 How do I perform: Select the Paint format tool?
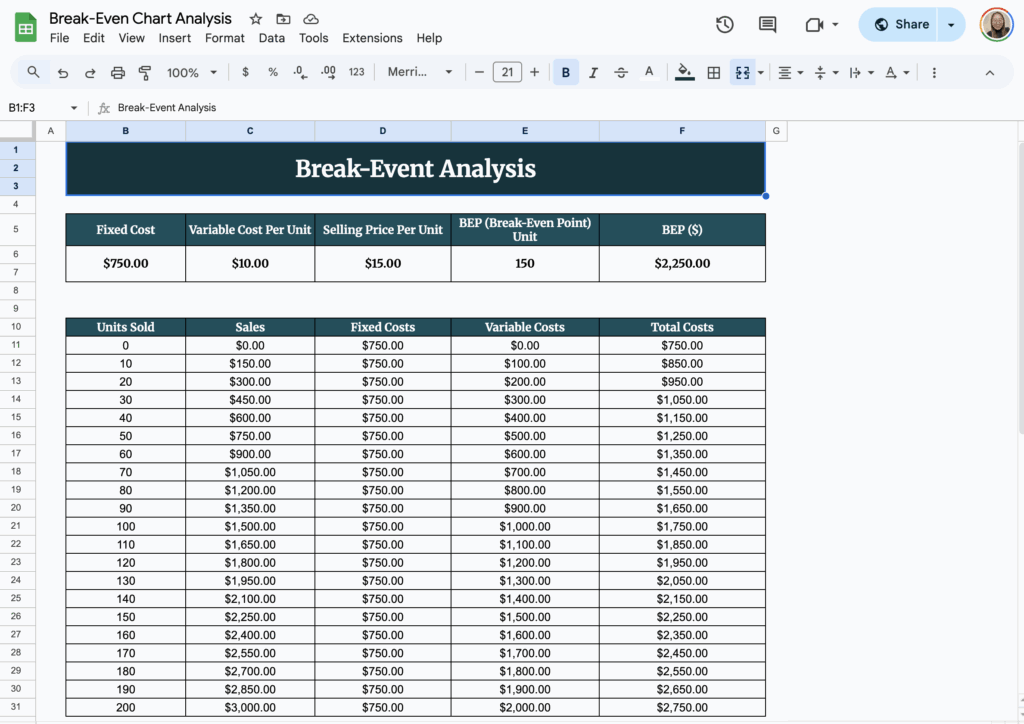point(144,72)
